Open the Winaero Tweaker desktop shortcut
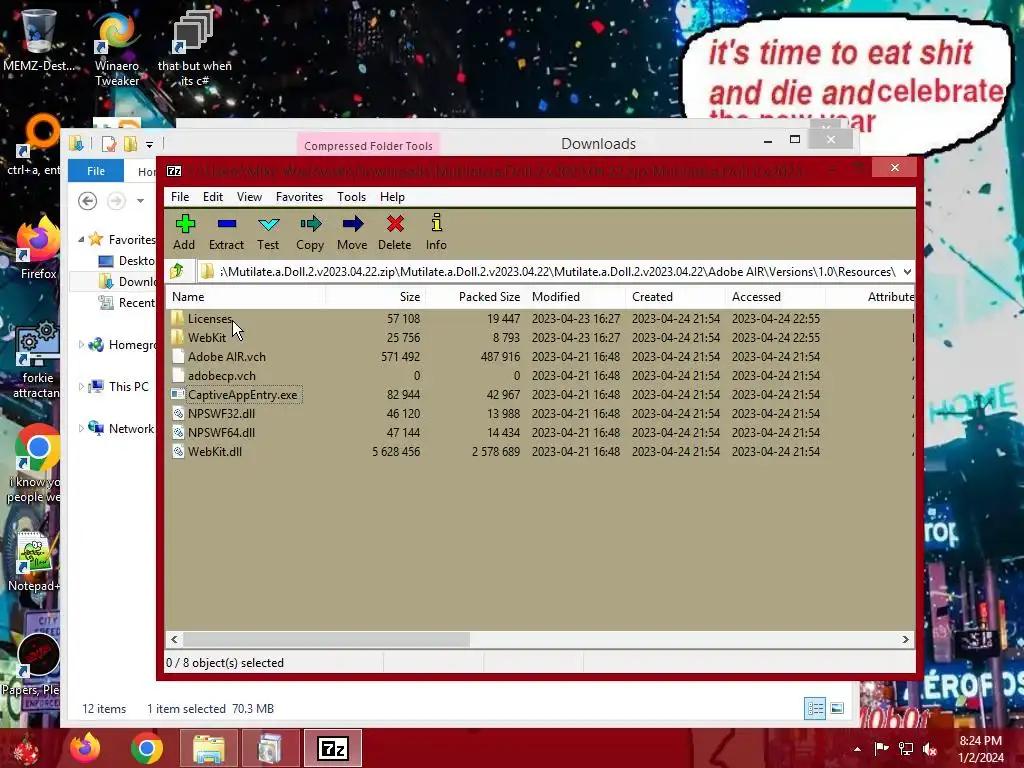Image resolution: width=1024 pixels, height=768 pixels. click(117, 49)
